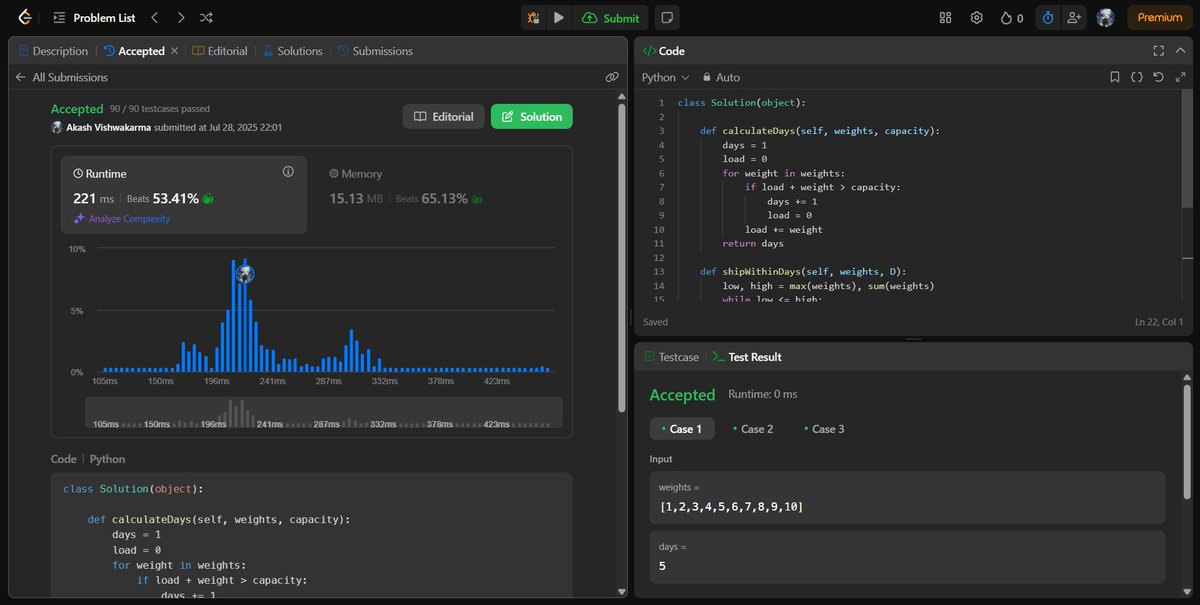Toggle the timer stopwatch icon
Screen dimensions: 1200x605
[x=1047, y=18]
